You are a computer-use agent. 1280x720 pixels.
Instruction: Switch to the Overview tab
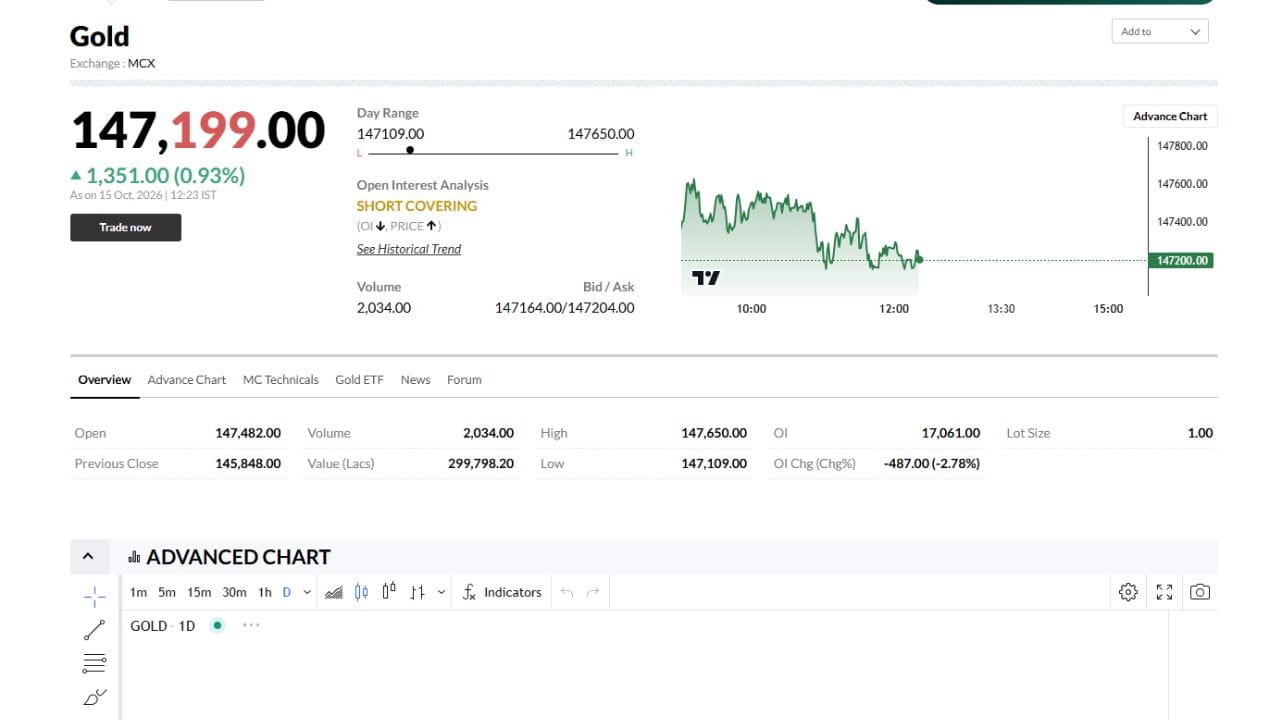(x=104, y=380)
